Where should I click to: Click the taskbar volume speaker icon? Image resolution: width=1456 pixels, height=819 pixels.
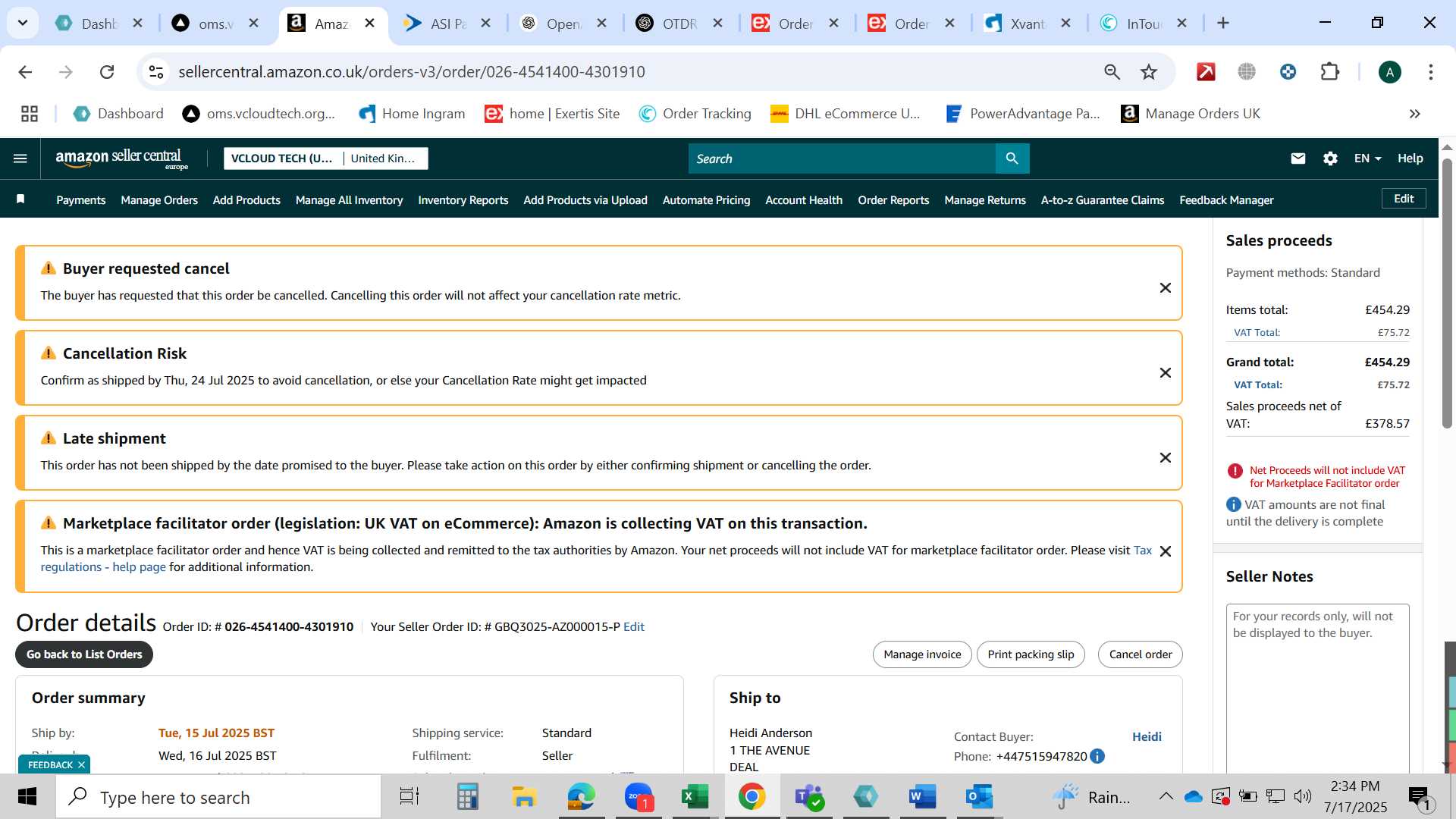coord(1303,796)
